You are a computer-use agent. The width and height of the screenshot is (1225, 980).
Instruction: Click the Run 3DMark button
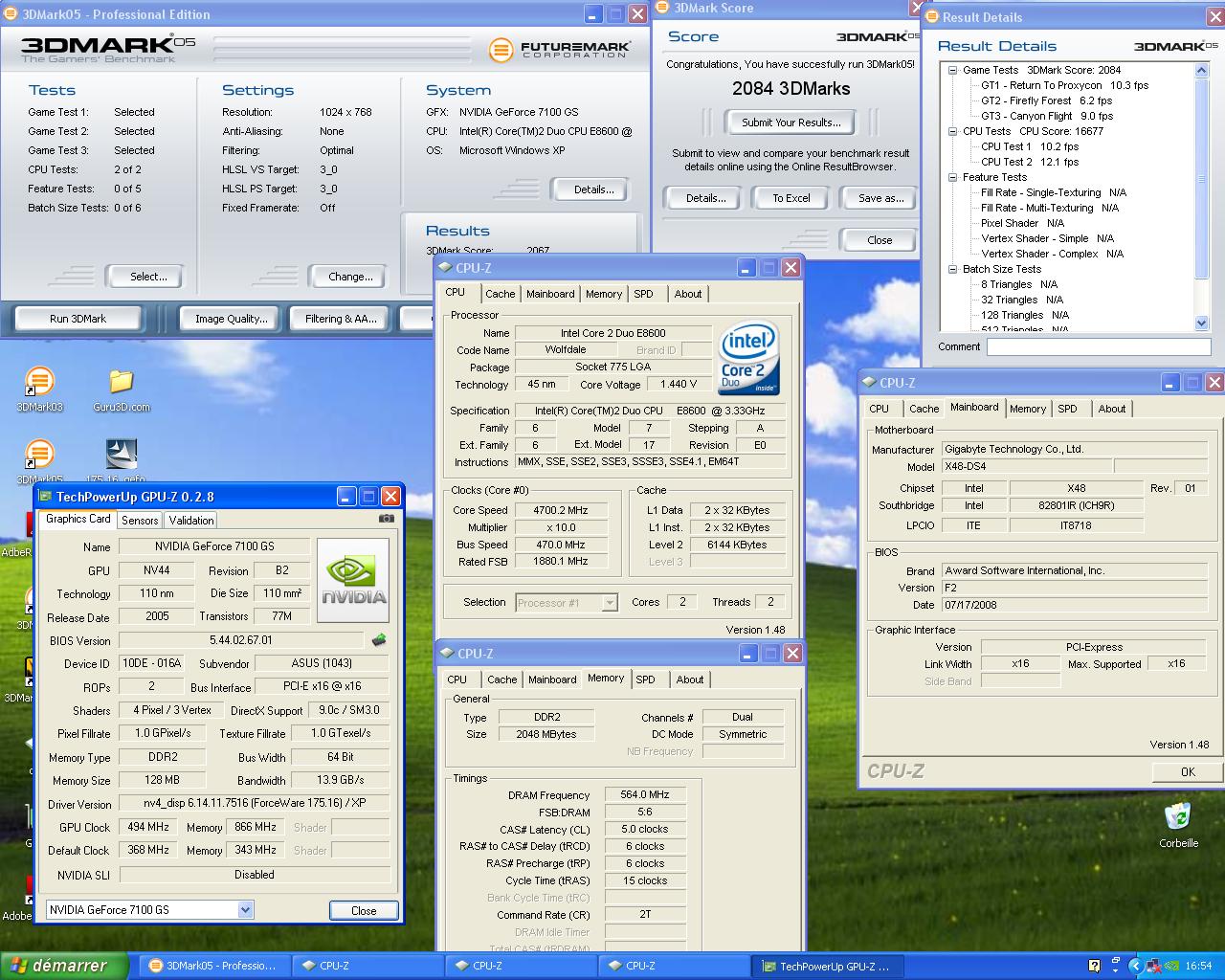tap(78, 319)
